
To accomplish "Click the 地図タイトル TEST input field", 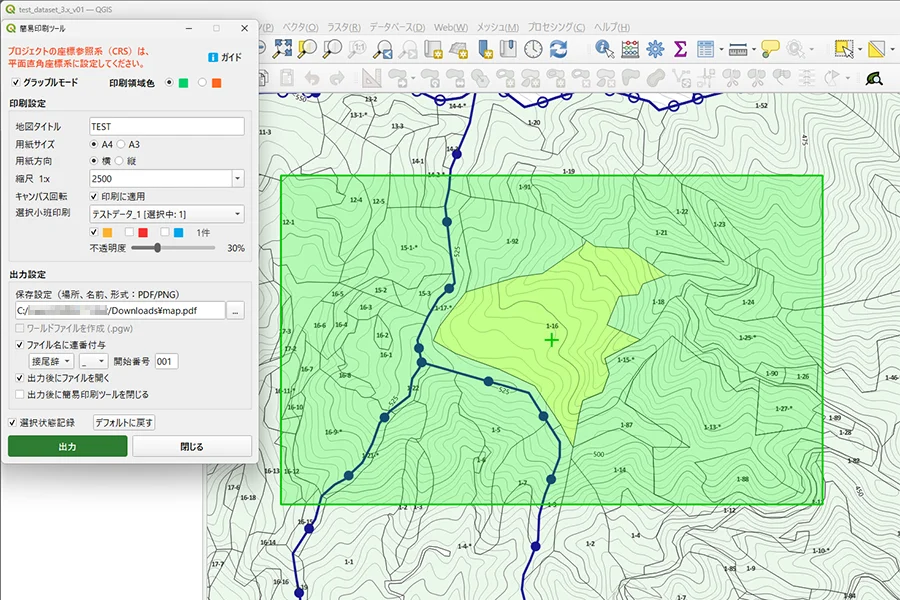I will (x=166, y=126).
